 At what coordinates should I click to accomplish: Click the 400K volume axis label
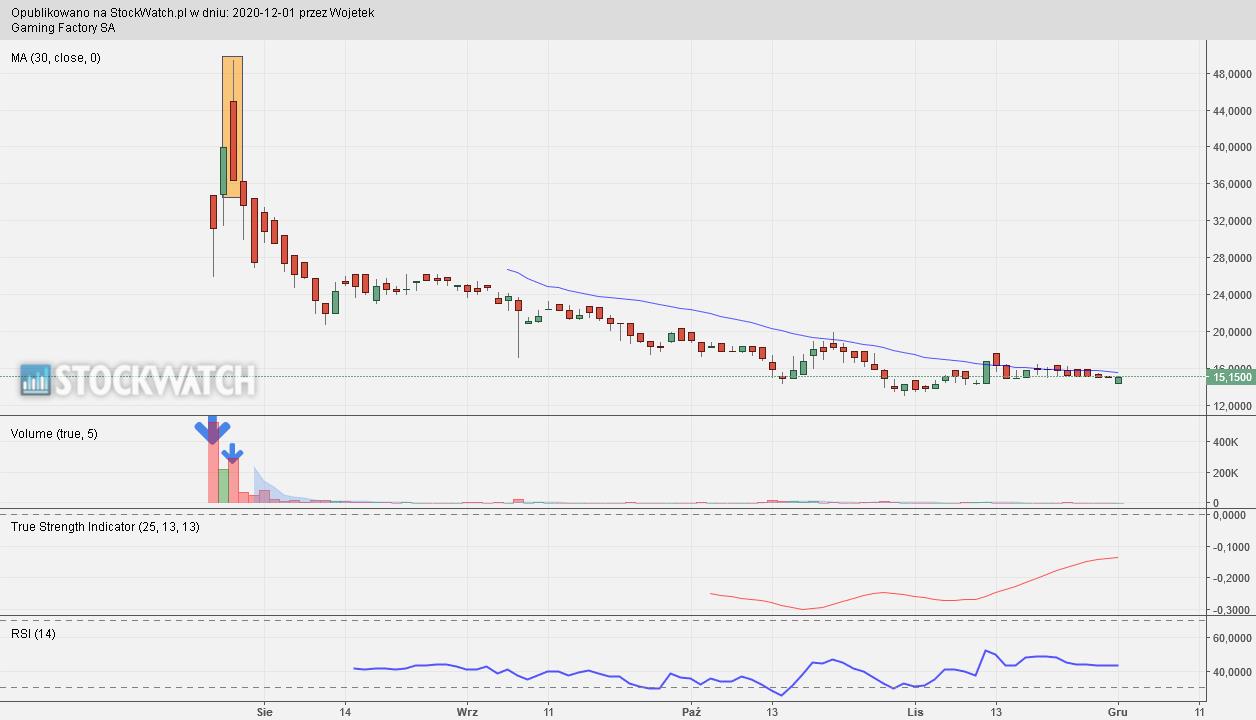tap(1226, 442)
